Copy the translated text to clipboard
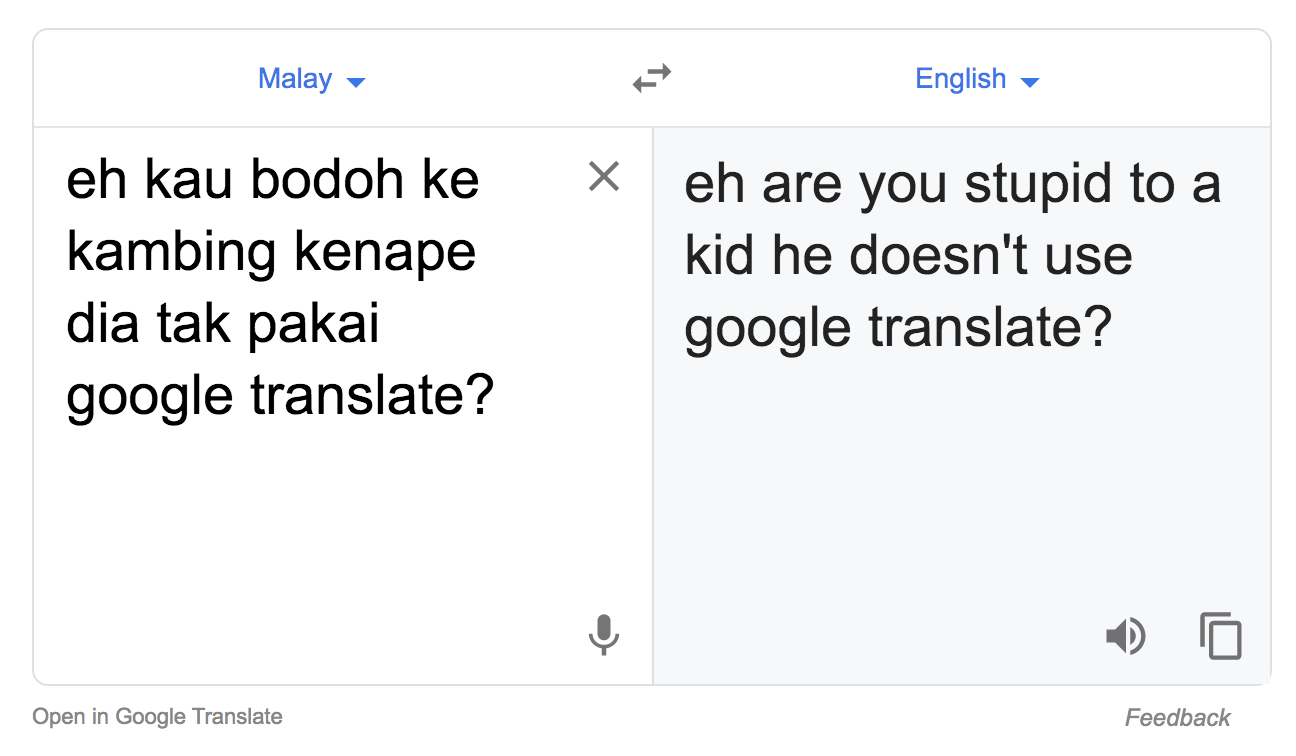 (1220, 636)
